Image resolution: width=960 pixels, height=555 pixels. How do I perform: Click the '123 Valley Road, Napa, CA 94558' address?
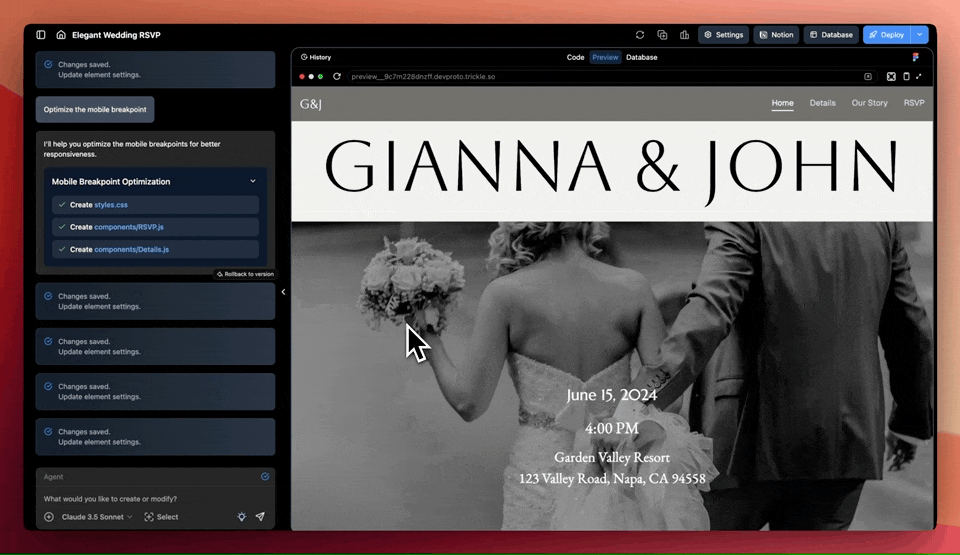coord(612,478)
